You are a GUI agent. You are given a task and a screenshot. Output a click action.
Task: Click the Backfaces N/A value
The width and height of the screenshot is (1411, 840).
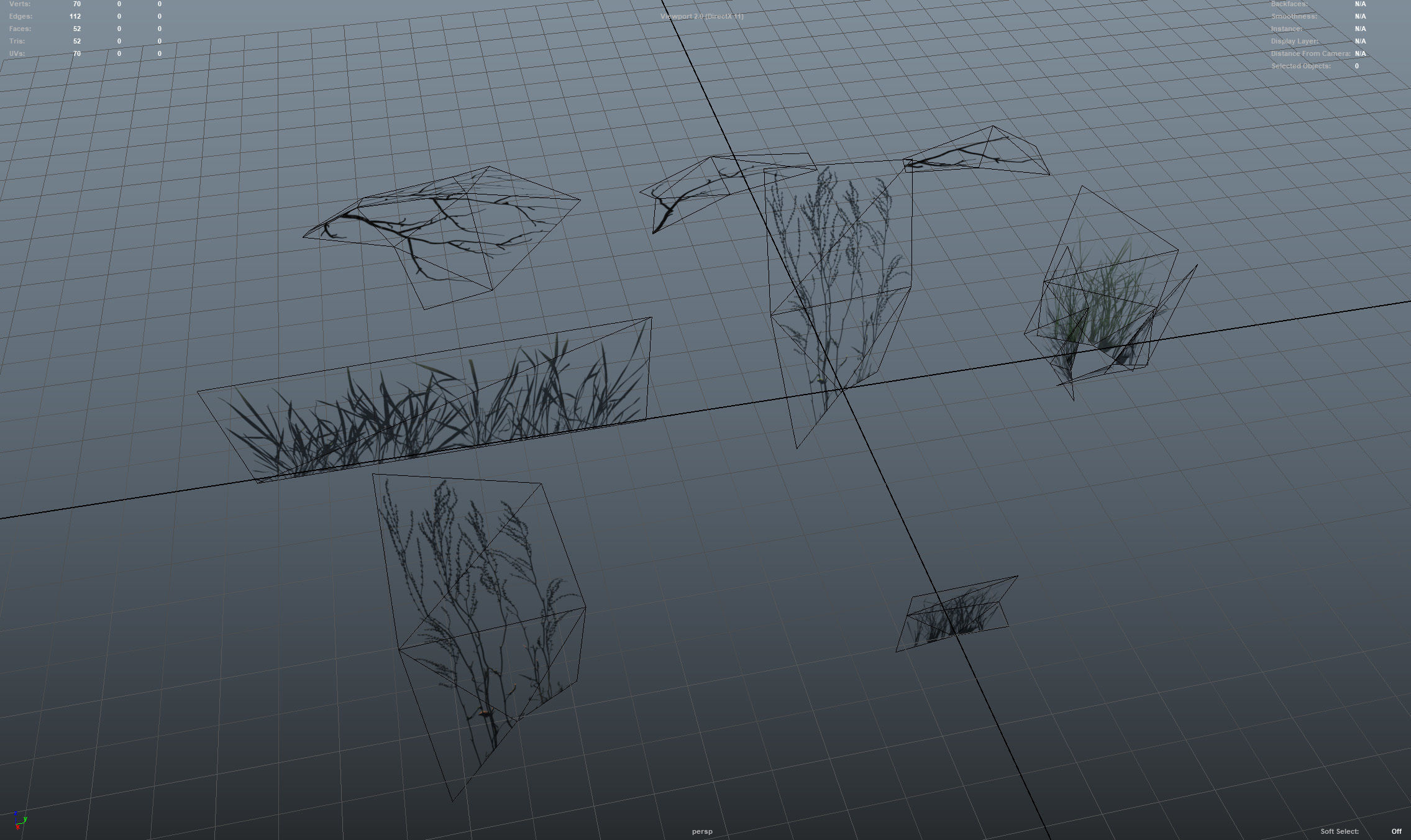tap(1361, 4)
